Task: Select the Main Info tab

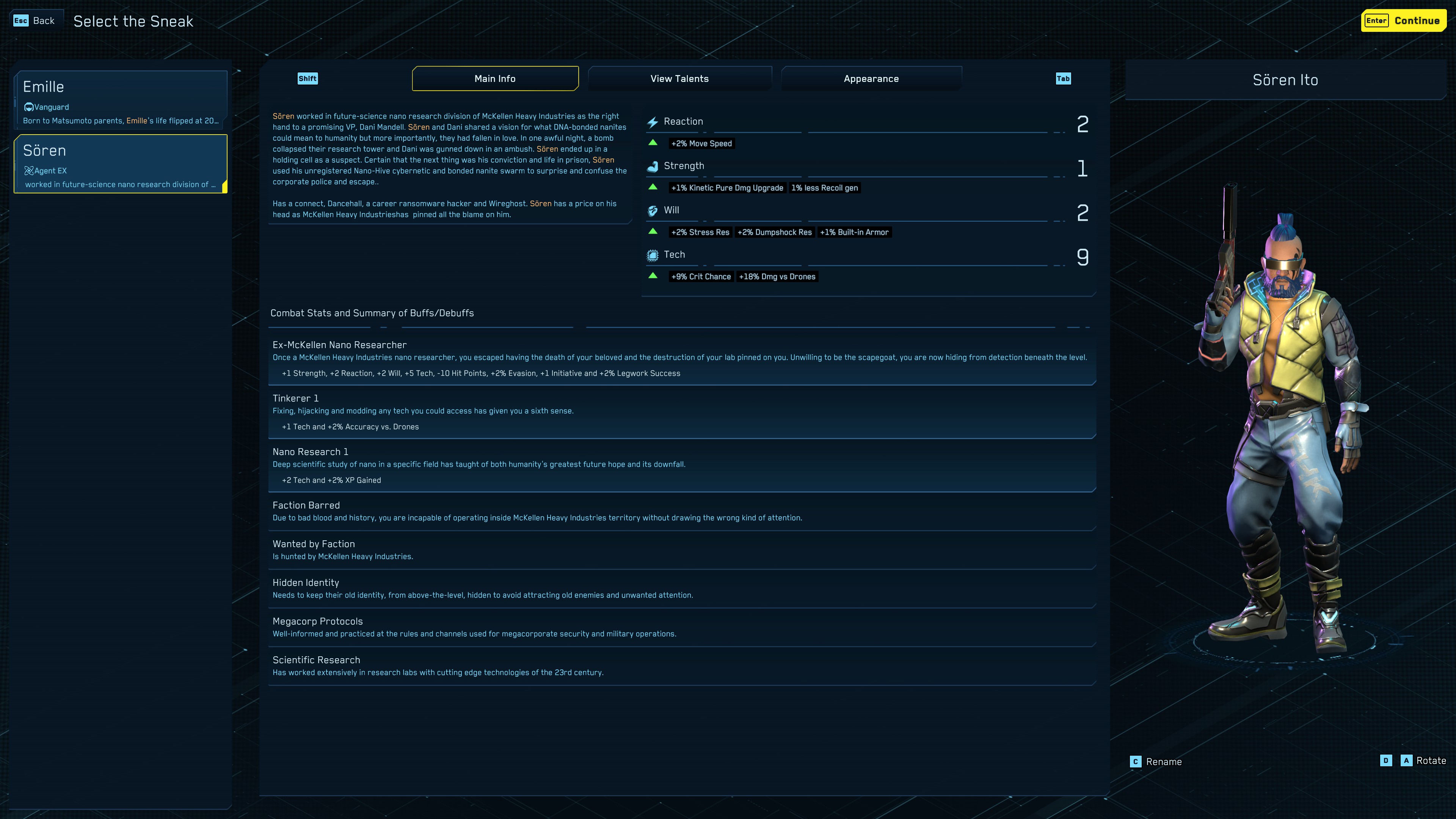Action: click(494, 78)
